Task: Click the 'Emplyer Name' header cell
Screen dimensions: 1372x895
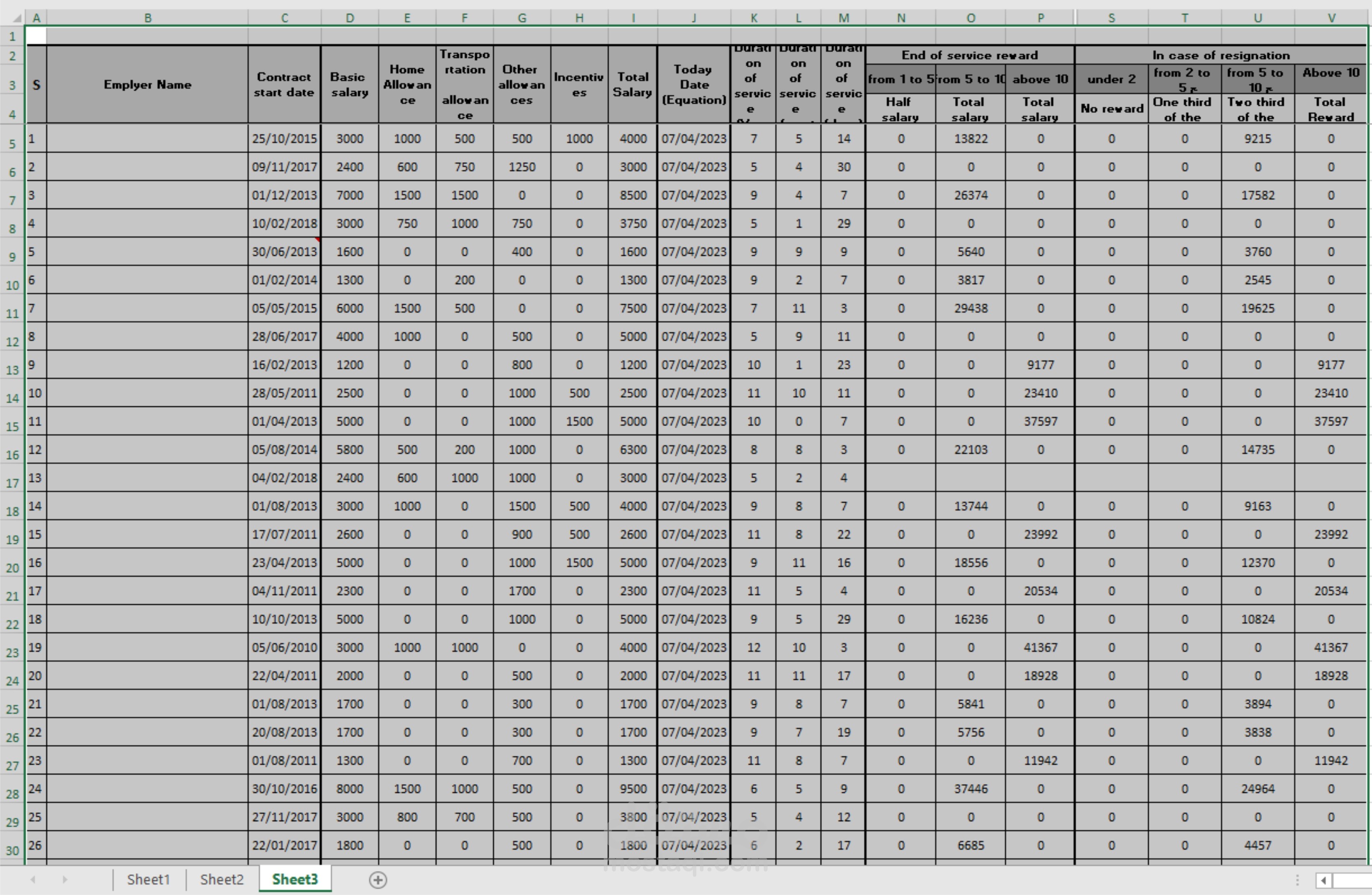Action: (x=147, y=84)
